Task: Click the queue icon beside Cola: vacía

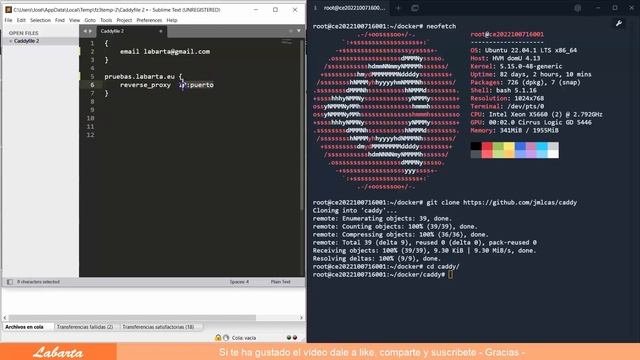Action: pos(226,338)
